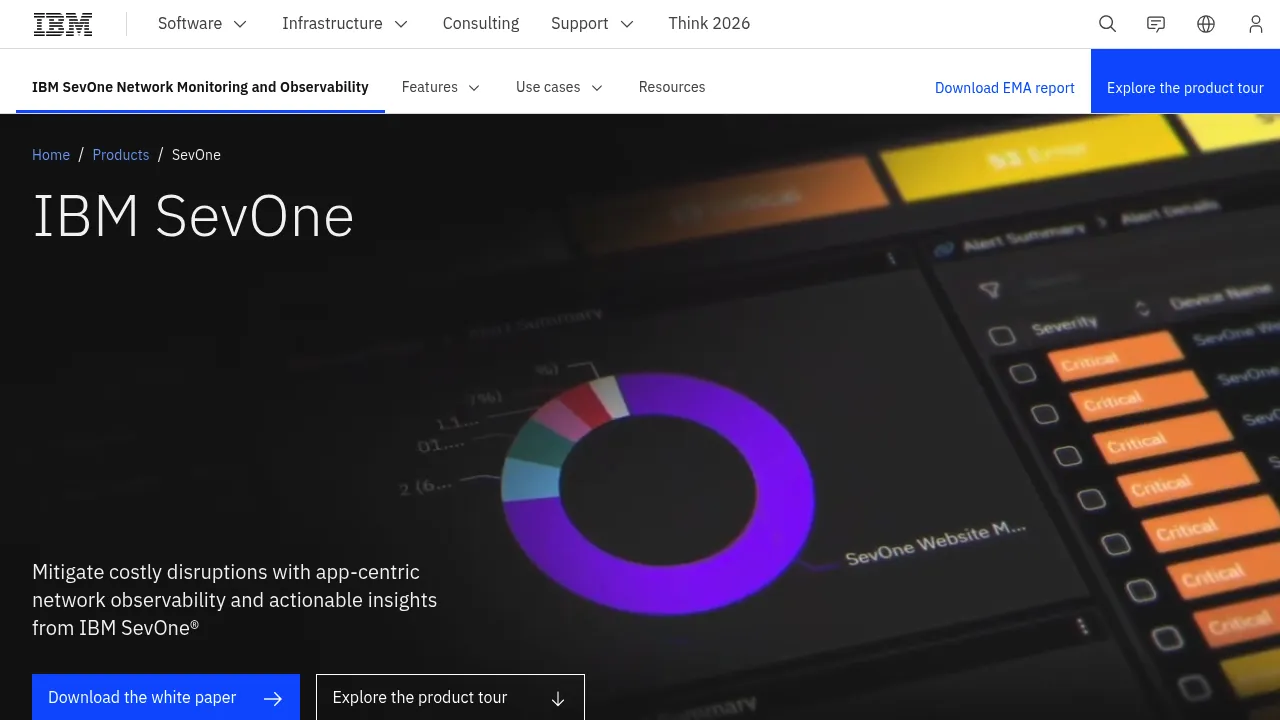Open the Features dropdown
The width and height of the screenshot is (1280, 720).
441,87
